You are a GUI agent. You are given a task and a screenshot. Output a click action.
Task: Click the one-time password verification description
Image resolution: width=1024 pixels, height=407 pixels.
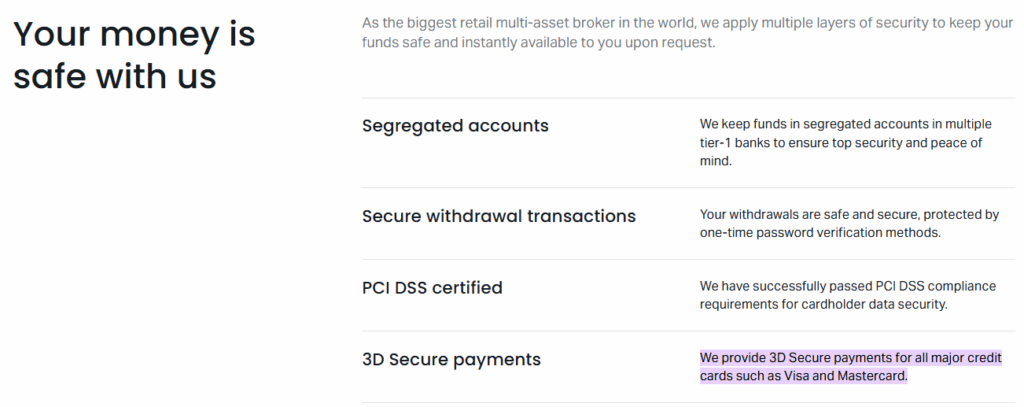[849, 223]
